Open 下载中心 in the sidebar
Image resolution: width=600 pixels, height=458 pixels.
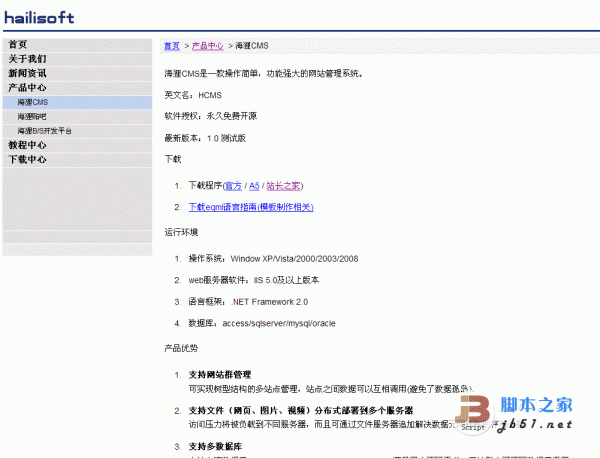pos(77,160)
